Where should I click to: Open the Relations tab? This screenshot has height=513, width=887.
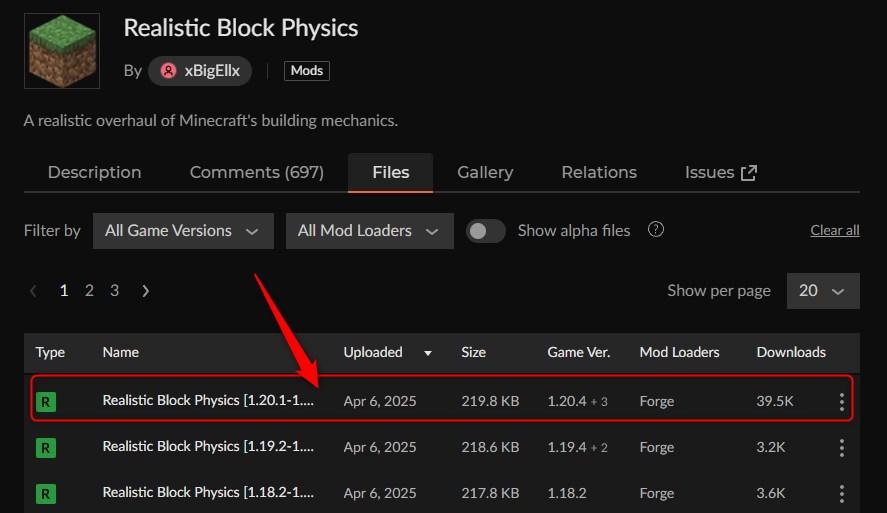point(599,172)
